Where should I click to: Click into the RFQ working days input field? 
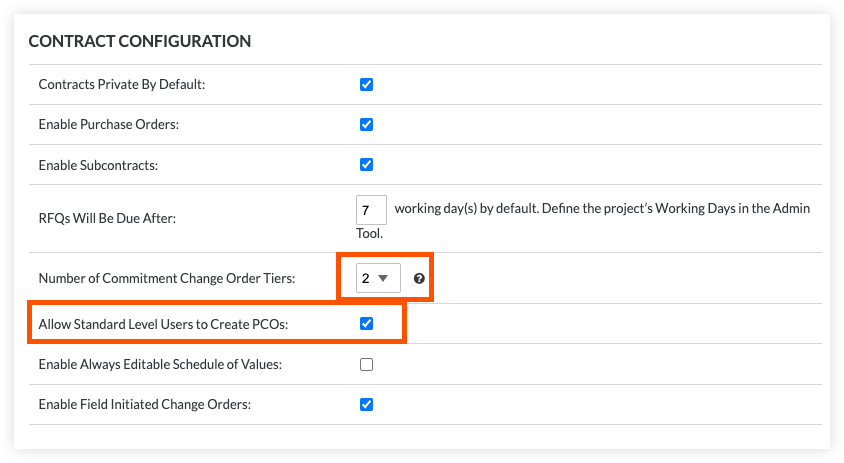tap(371, 210)
